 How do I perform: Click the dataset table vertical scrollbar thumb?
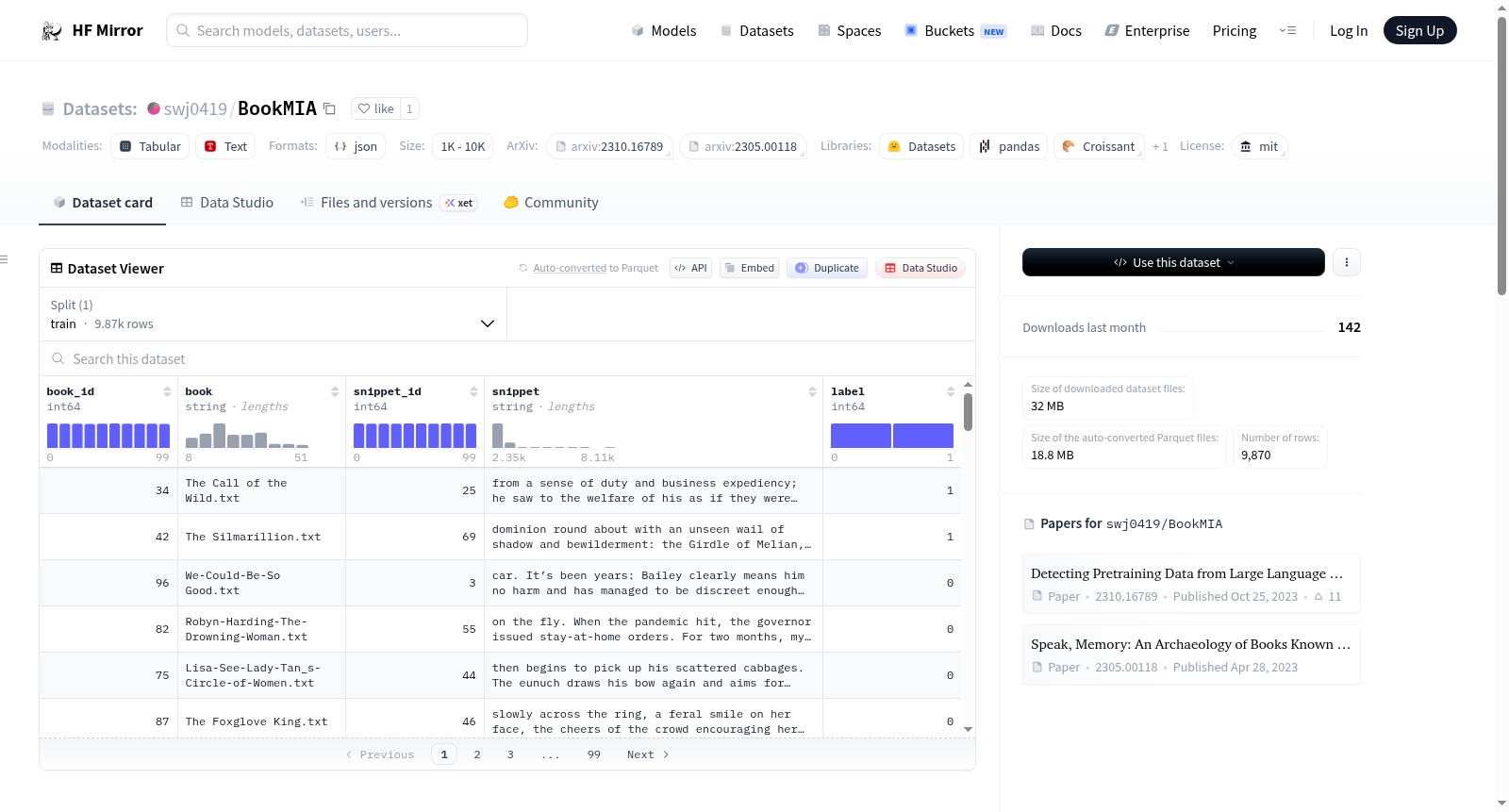click(968, 412)
